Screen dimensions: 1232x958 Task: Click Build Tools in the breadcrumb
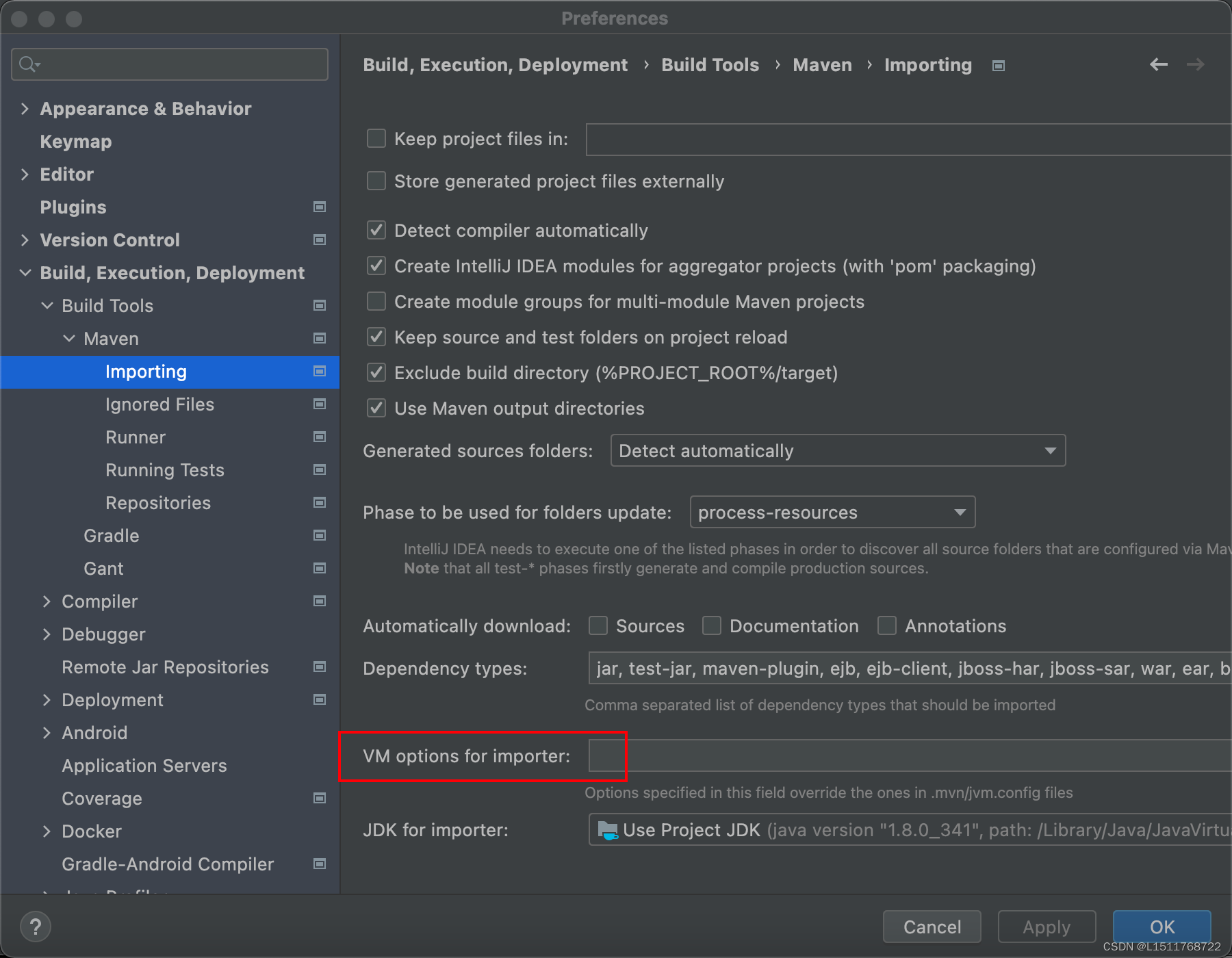point(710,65)
